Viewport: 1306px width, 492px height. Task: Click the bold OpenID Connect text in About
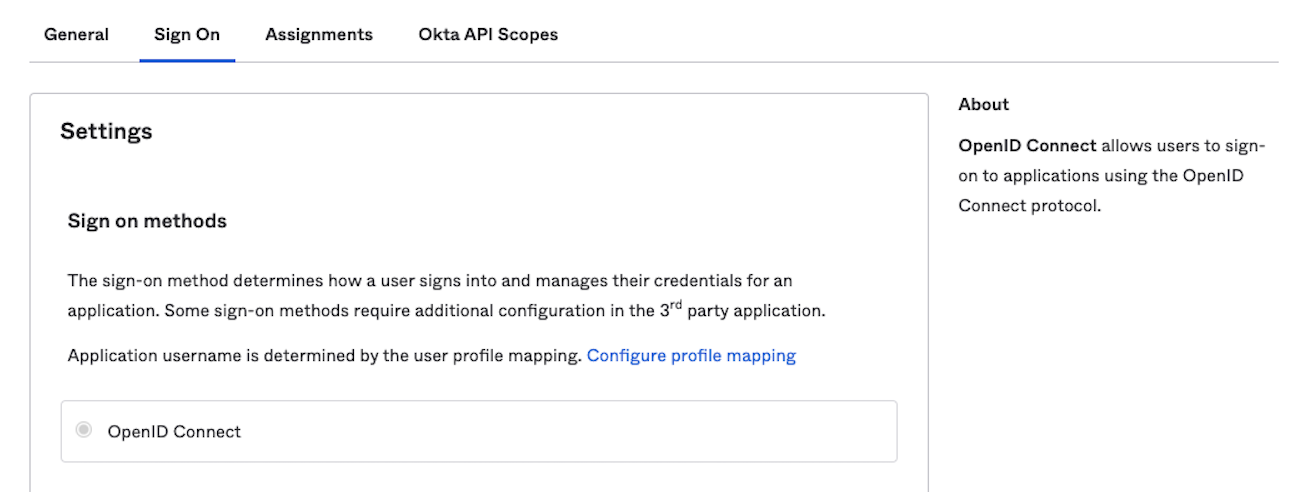click(x=1027, y=146)
